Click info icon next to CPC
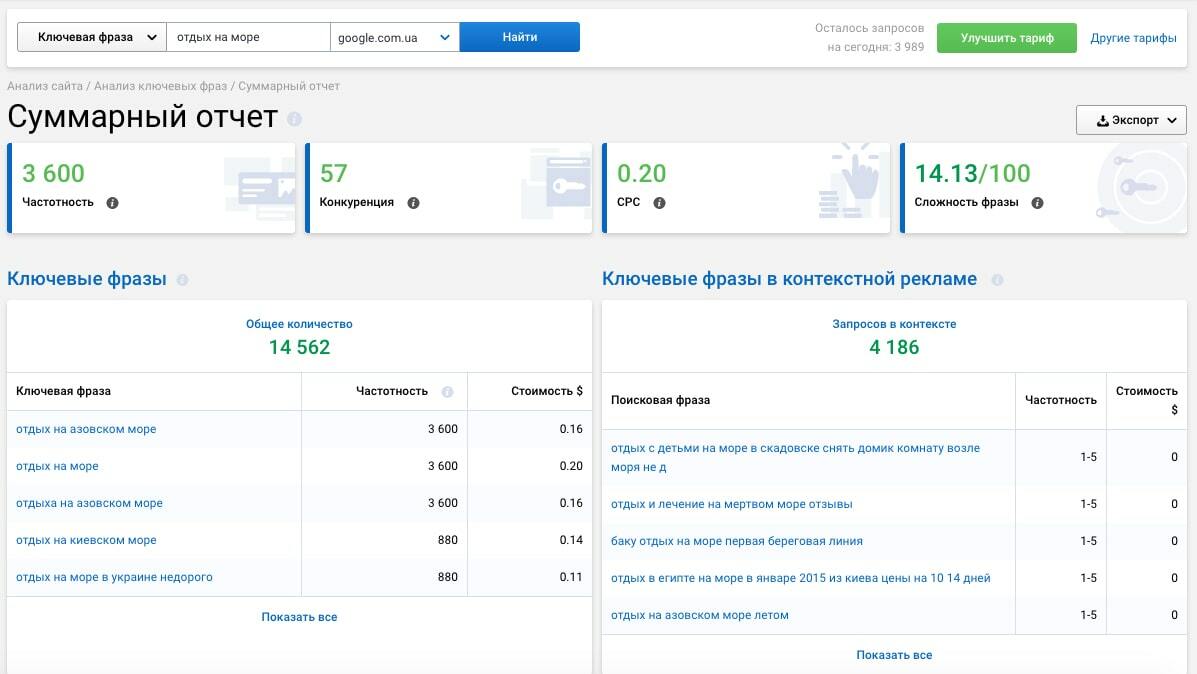 (x=659, y=203)
